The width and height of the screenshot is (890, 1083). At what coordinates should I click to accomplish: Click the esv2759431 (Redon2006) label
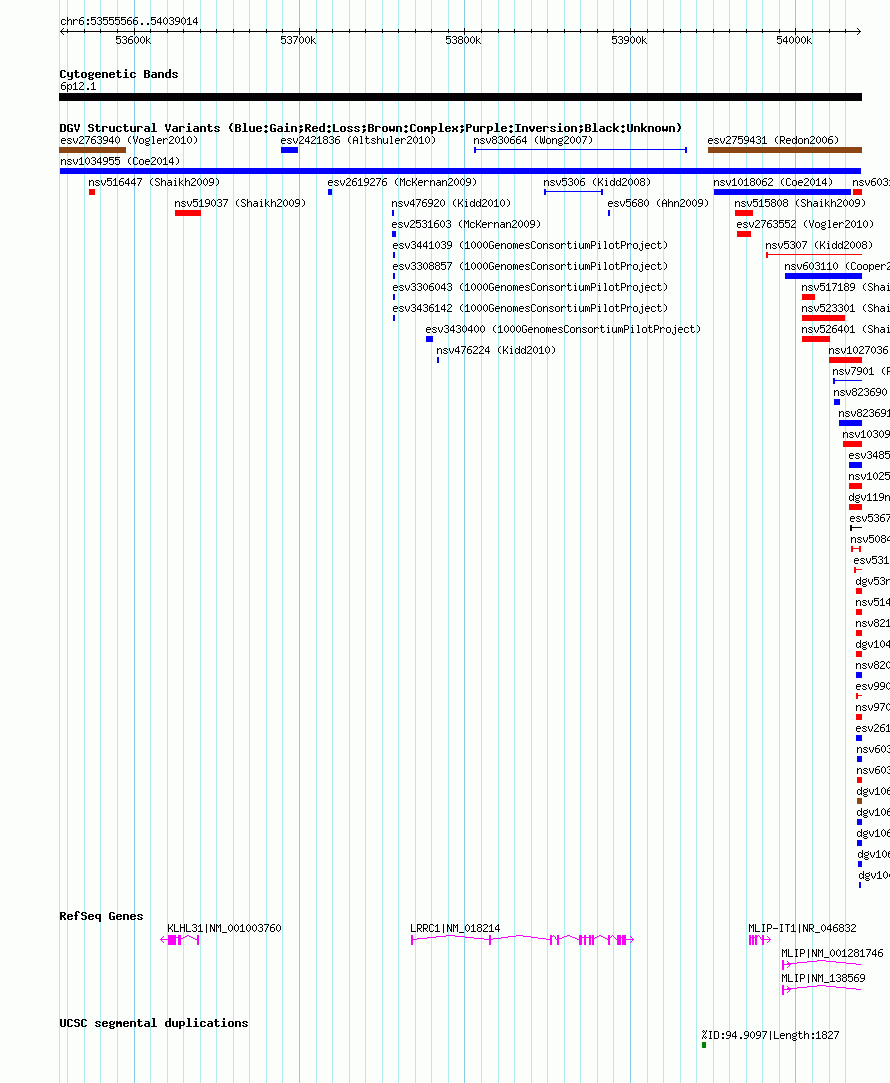pyautogui.click(x=773, y=140)
